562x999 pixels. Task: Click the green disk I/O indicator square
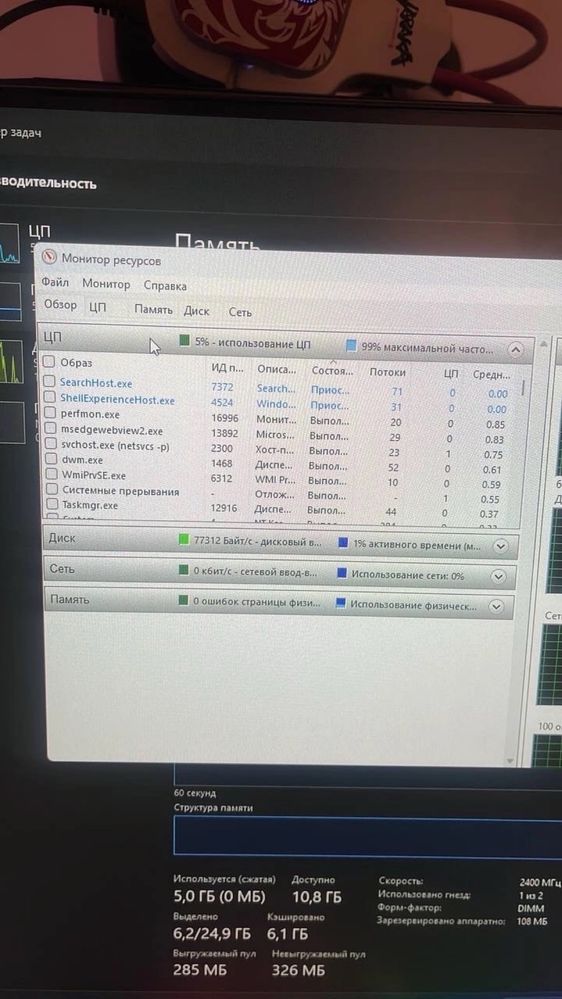pyautogui.click(x=184, y=540)
